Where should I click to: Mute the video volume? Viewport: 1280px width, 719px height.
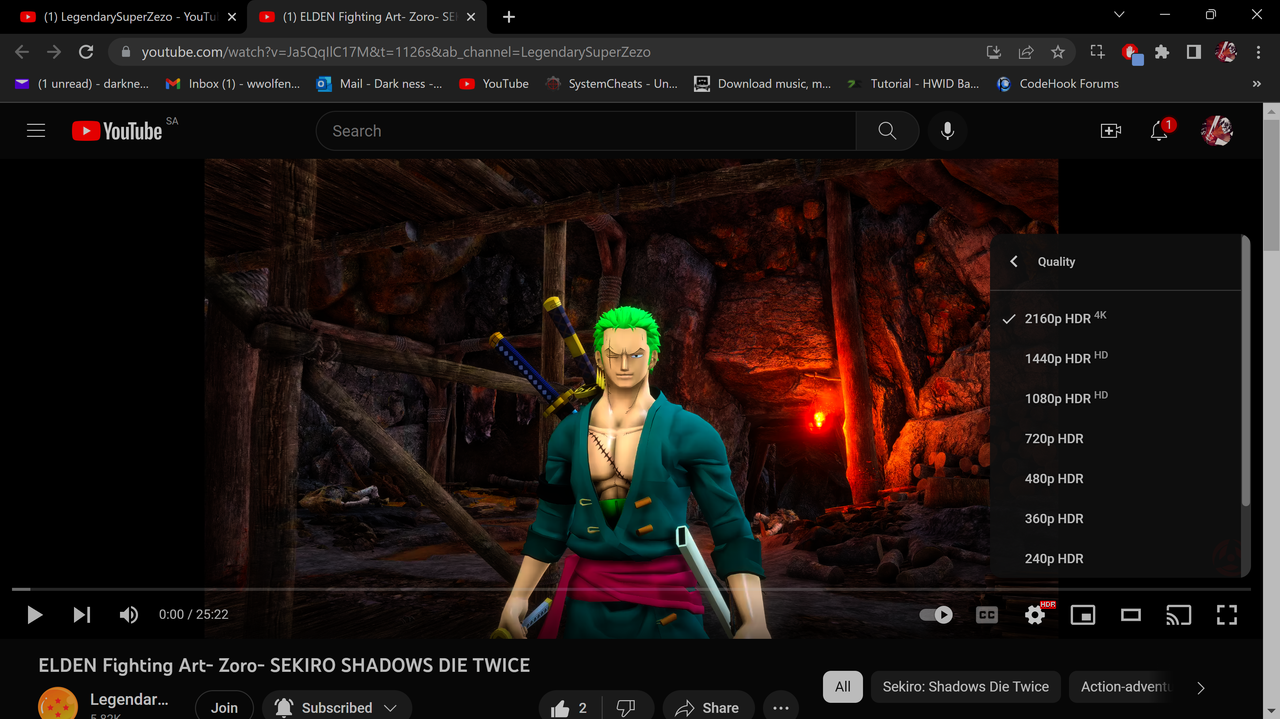tap(129, 615)
